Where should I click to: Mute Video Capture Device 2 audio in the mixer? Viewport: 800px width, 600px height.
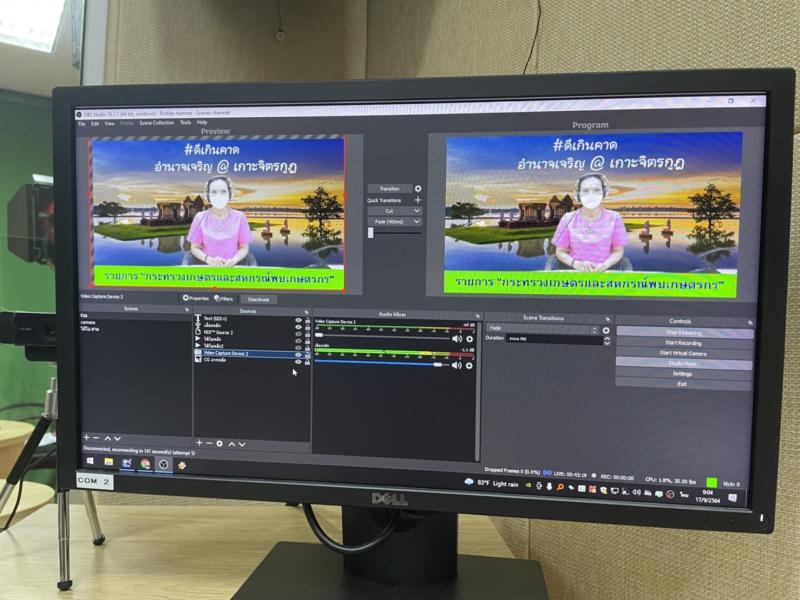pyautogui.click(x=457, y=338)
